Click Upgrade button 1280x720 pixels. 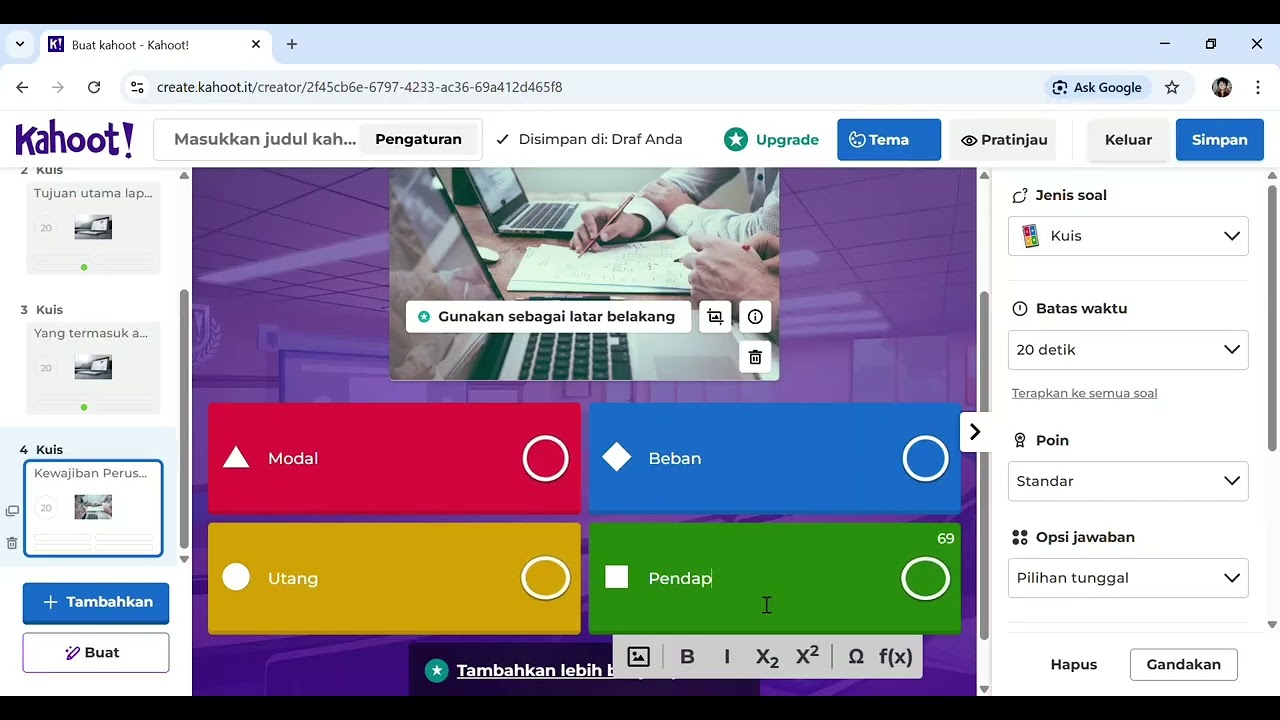click(x=771, y=140)
